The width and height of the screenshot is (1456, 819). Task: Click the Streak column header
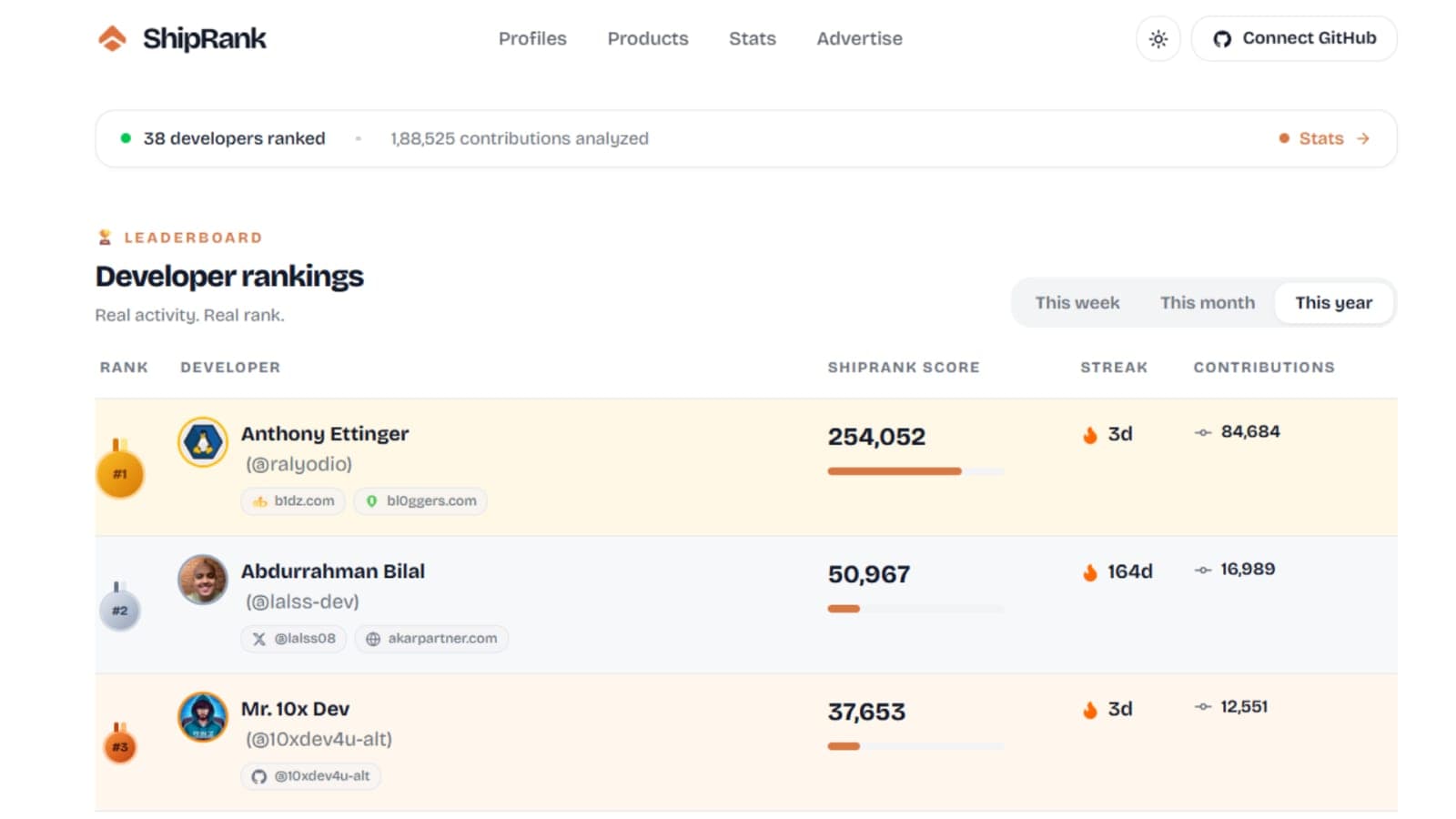pyautogui.click(x=1114, y=367)
